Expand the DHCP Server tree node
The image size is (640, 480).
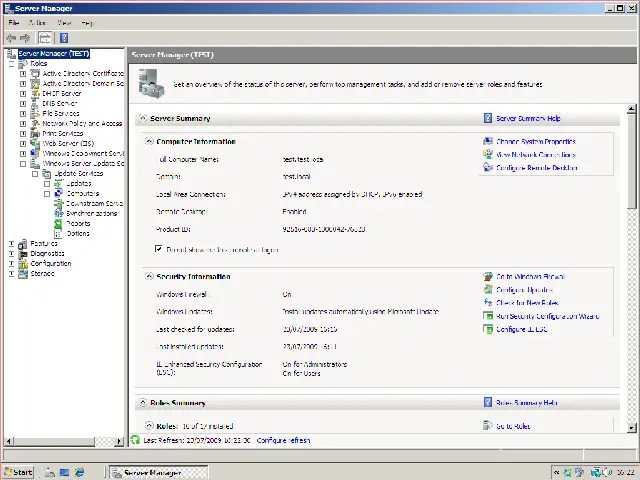[23, 93]
